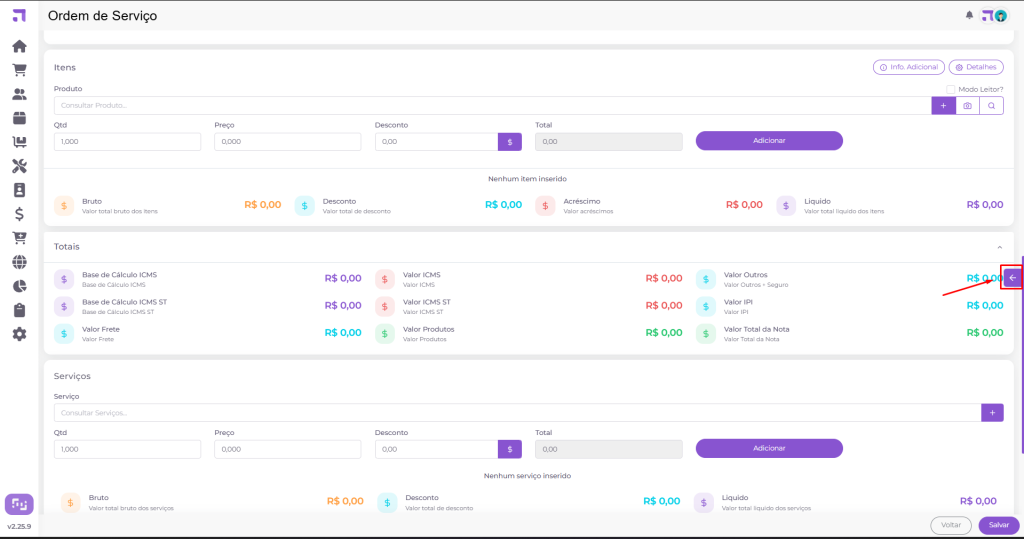Click the magnifier icon in product field
The width and height of the screenshot is (1024, 539).
click(991, 105)
